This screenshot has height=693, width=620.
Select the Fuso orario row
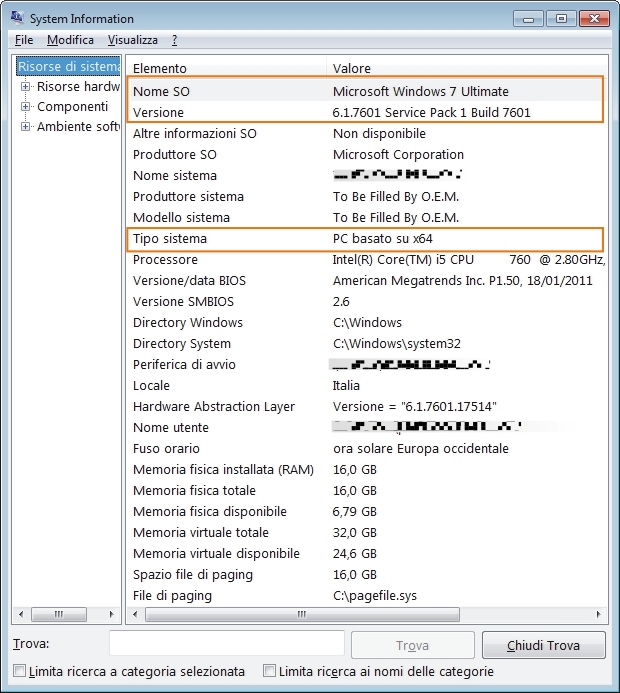click(366, 449)
